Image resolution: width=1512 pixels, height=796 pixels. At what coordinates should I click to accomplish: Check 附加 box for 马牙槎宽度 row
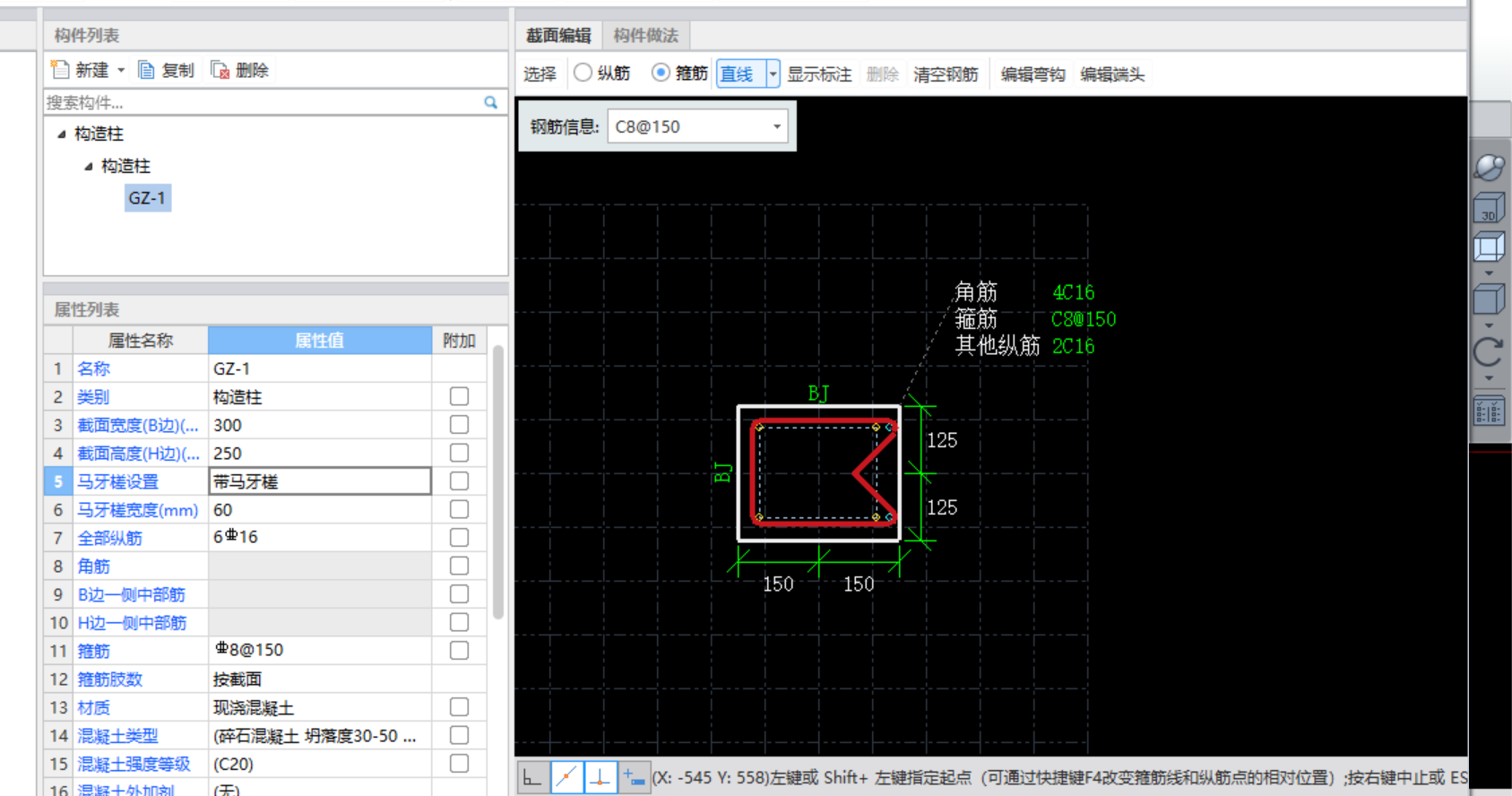click(459, 509)
